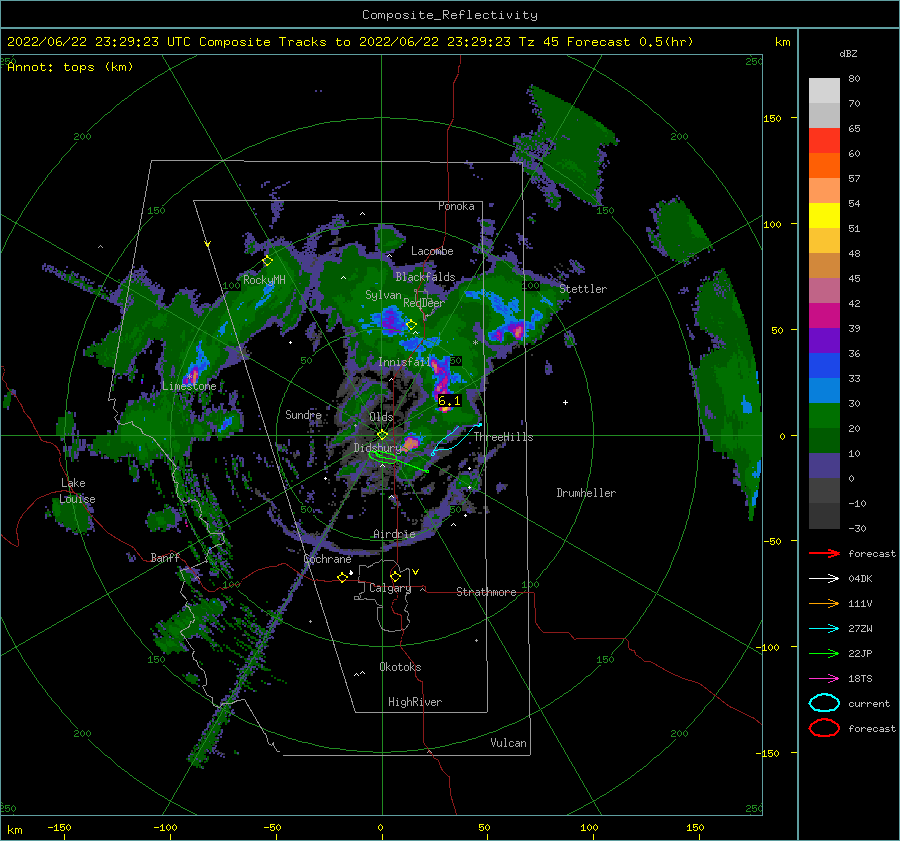Click the Didsbury city label
900x841 pixels.
pyautogui.click(x=378, y=448)
